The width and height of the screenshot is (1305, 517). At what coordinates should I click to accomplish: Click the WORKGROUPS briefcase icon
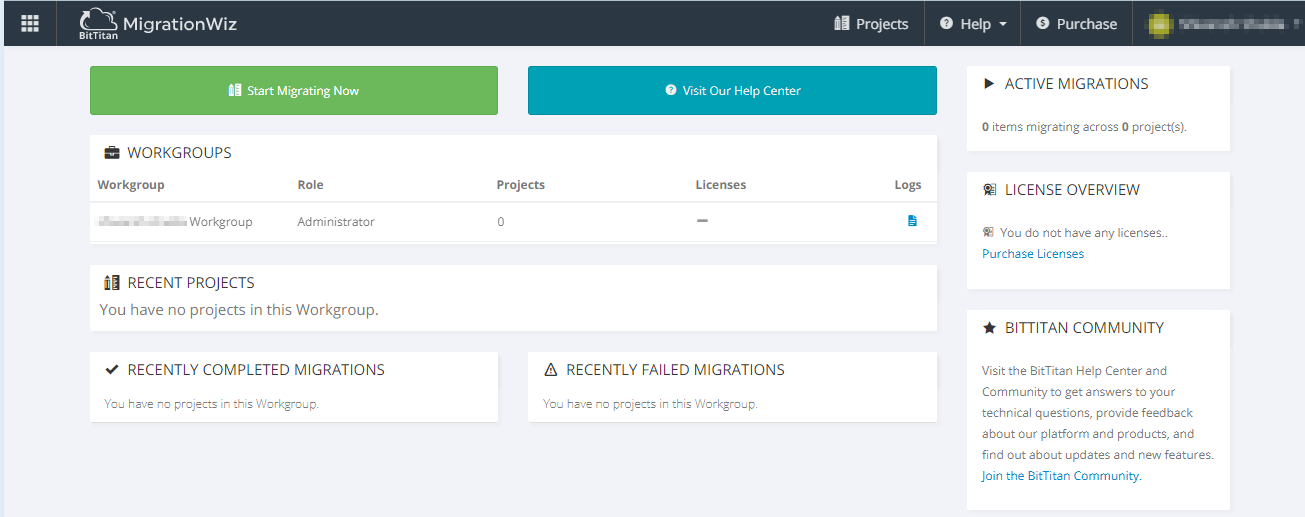(112, 153)
